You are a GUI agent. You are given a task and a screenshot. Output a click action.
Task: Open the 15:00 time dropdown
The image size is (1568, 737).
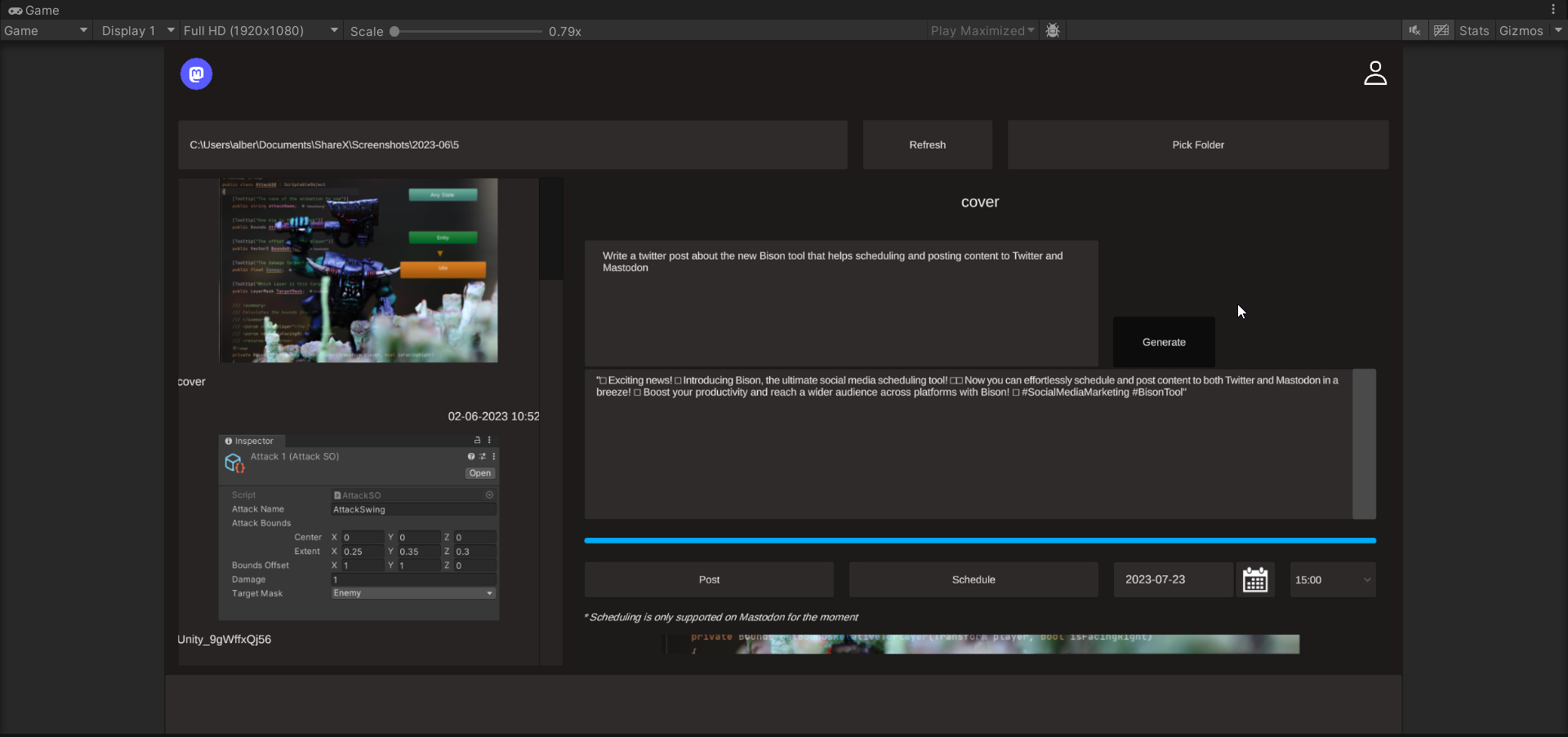(x=1333, y=579)
